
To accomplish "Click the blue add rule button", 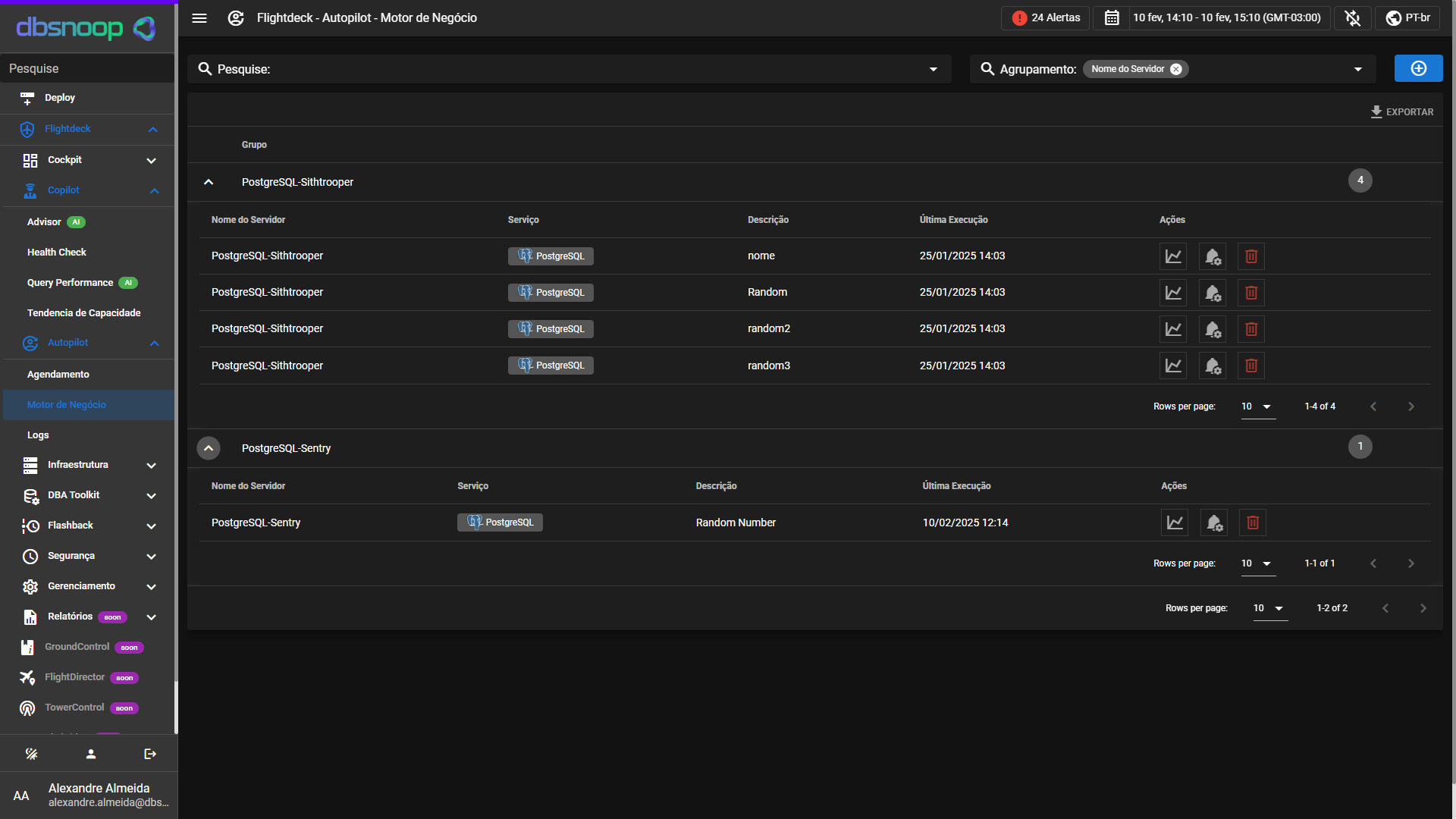I will [1418, 69].
